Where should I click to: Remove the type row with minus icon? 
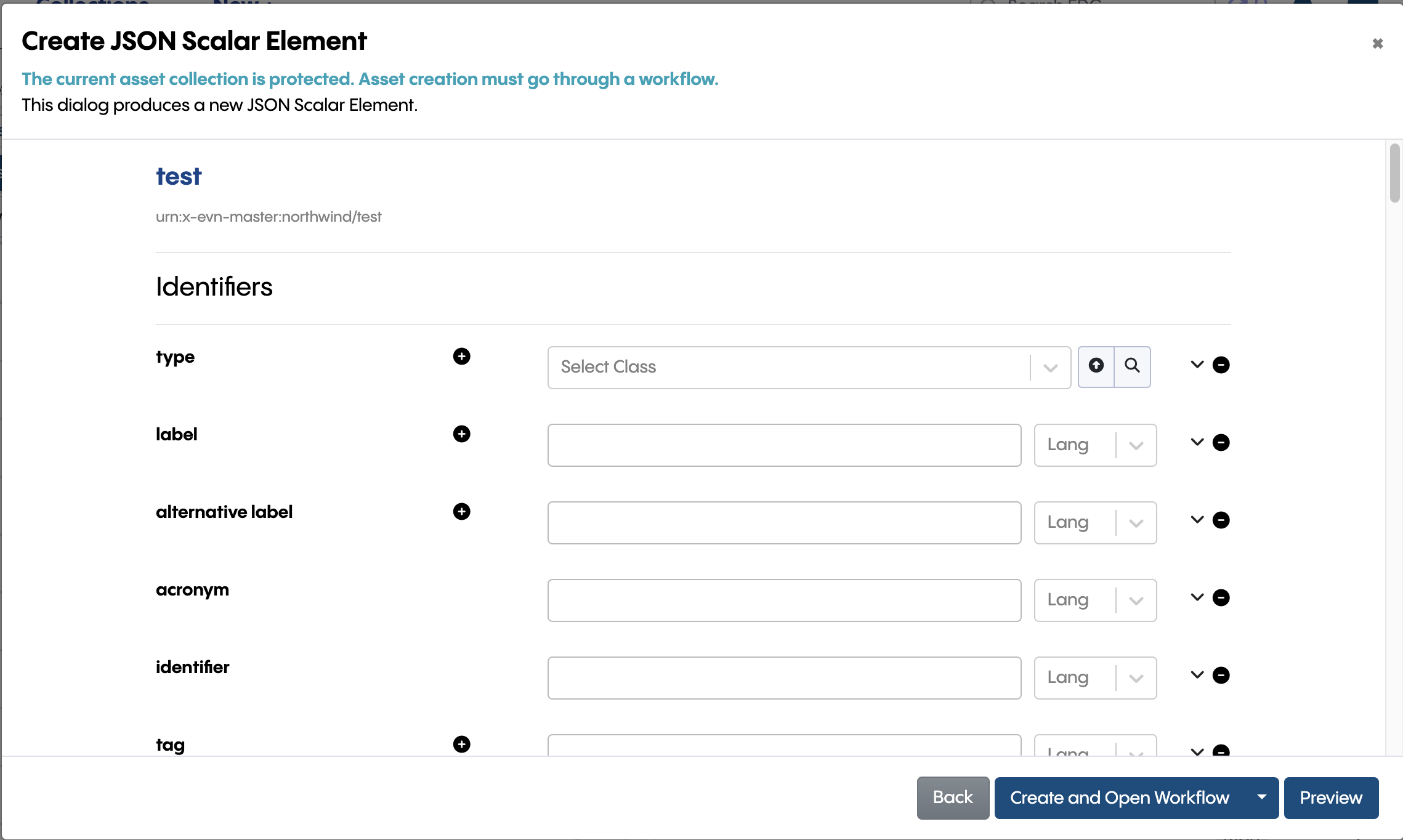[x=1221, y=365]
